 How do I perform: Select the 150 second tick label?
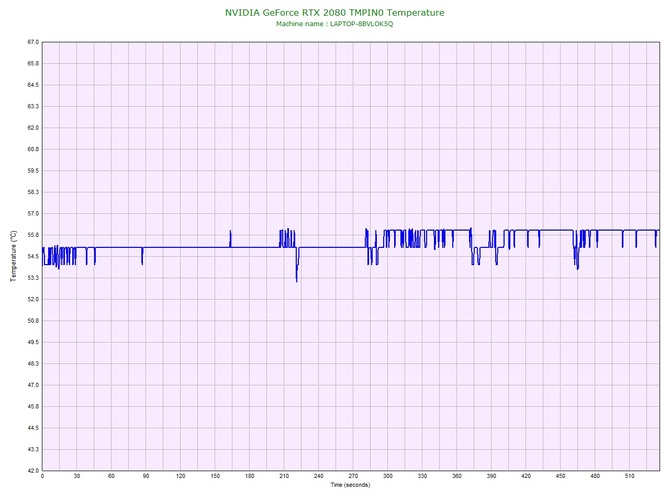(215, 476)
